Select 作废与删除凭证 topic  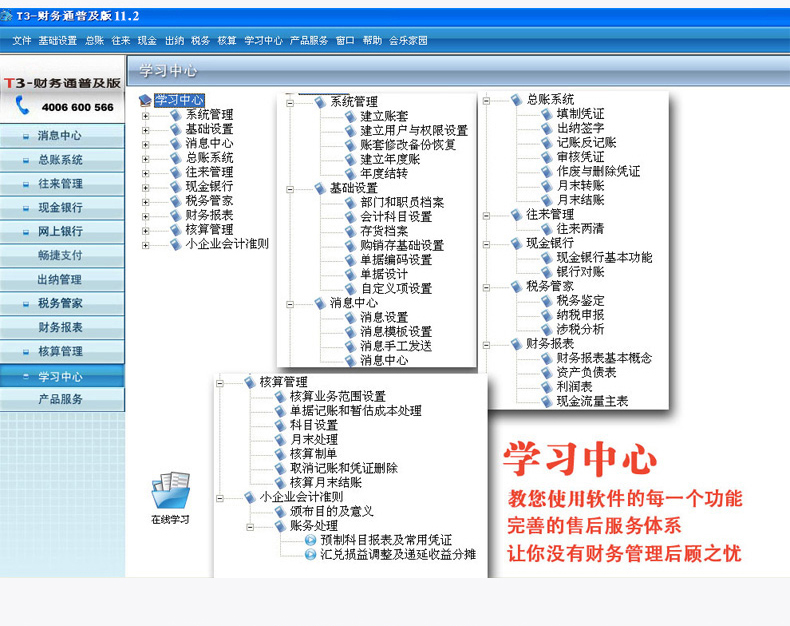(599, 171)
